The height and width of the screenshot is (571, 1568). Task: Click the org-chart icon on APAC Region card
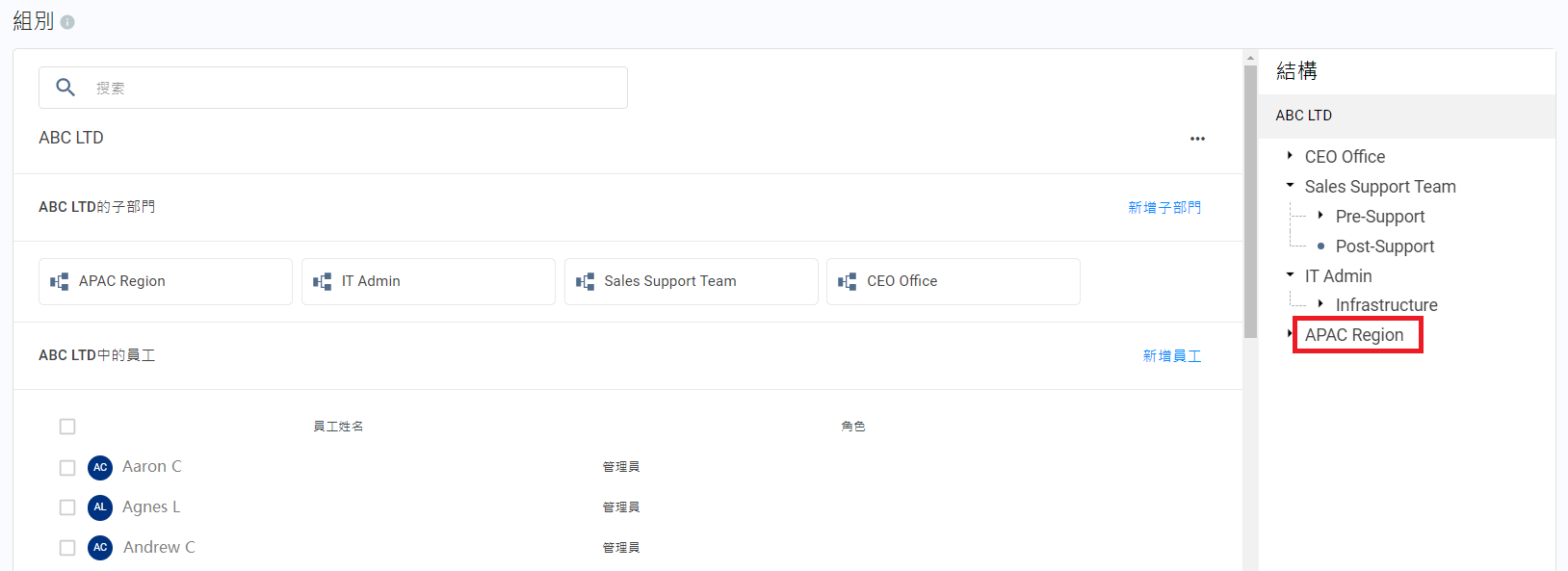[x=60, y=281]
